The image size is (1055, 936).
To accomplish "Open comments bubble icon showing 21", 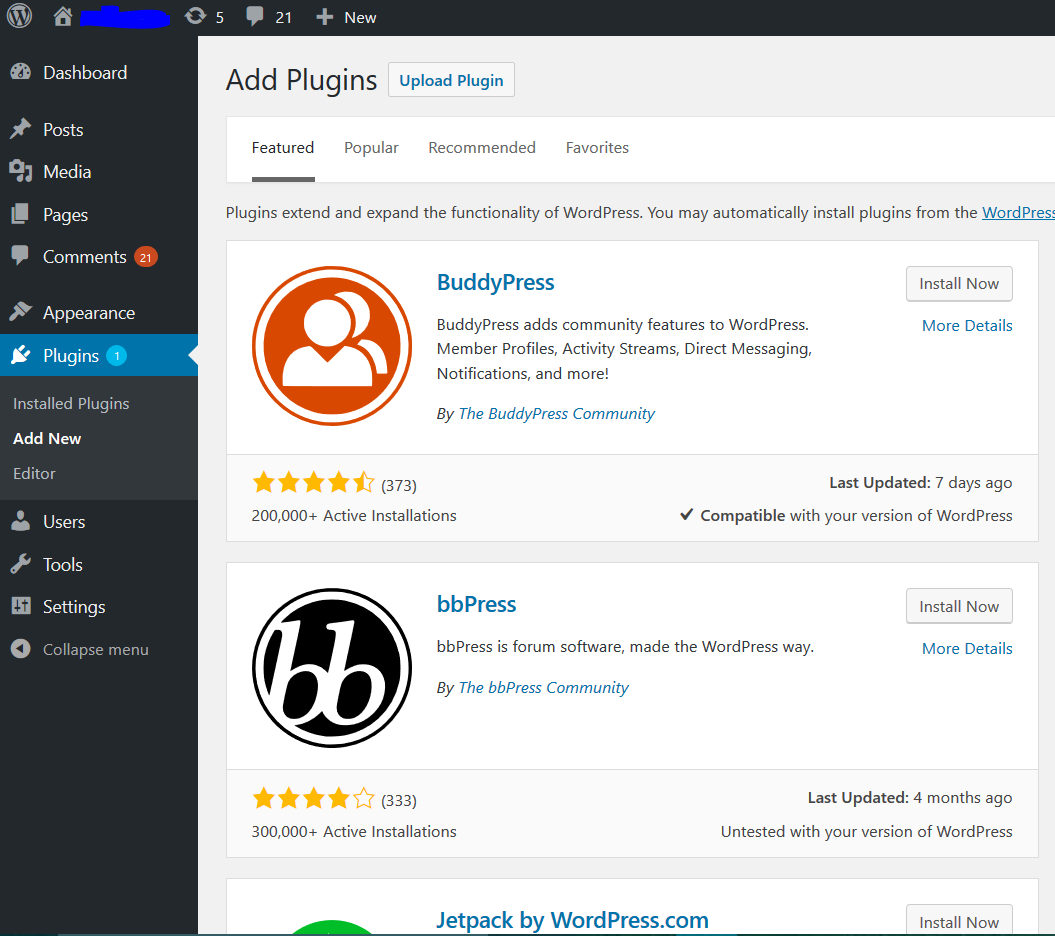I will tap(254, 16).
